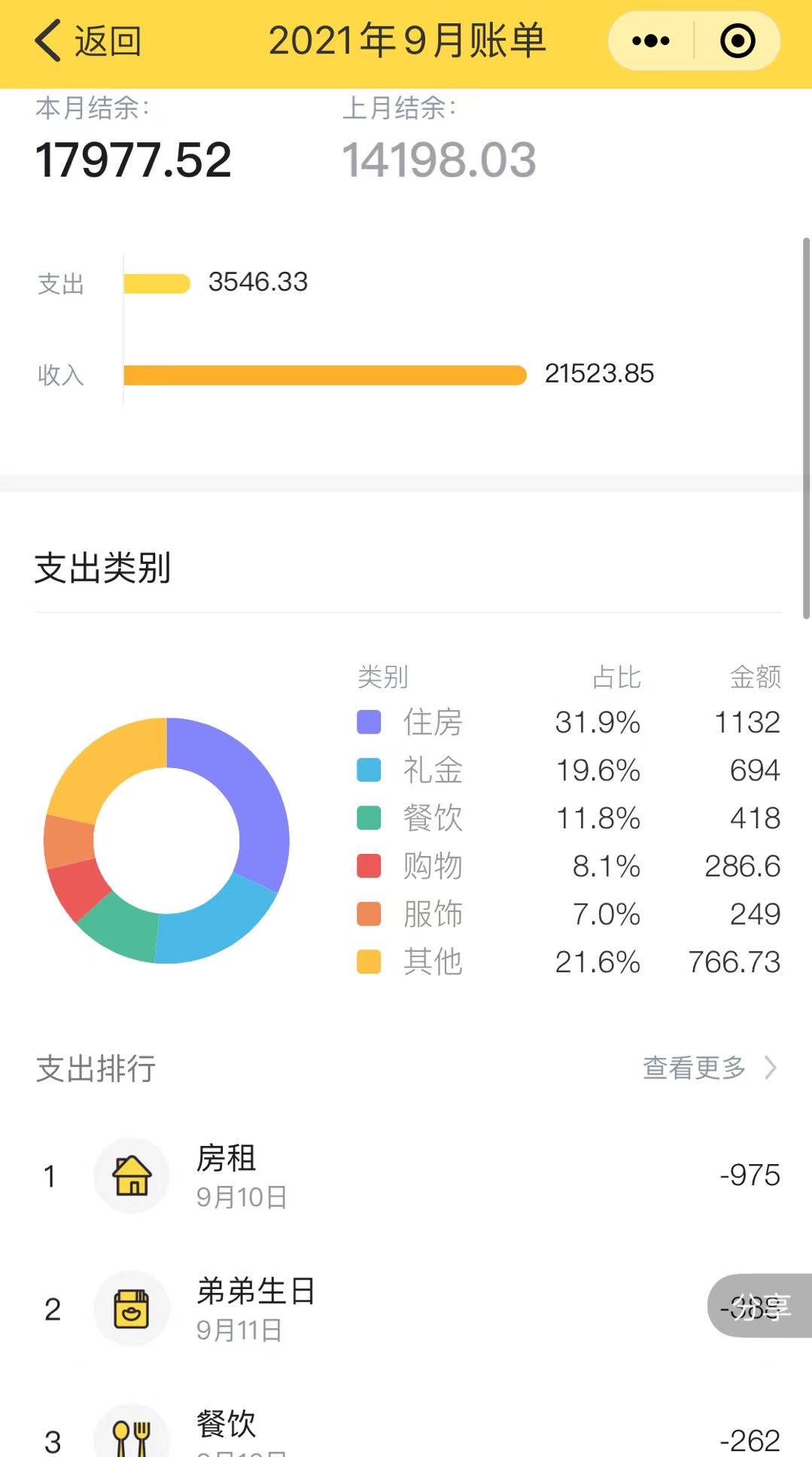Close the mini program via the target icon
Image resolution: width=812 pixels, height=1457 pixels.
[737, 41]
